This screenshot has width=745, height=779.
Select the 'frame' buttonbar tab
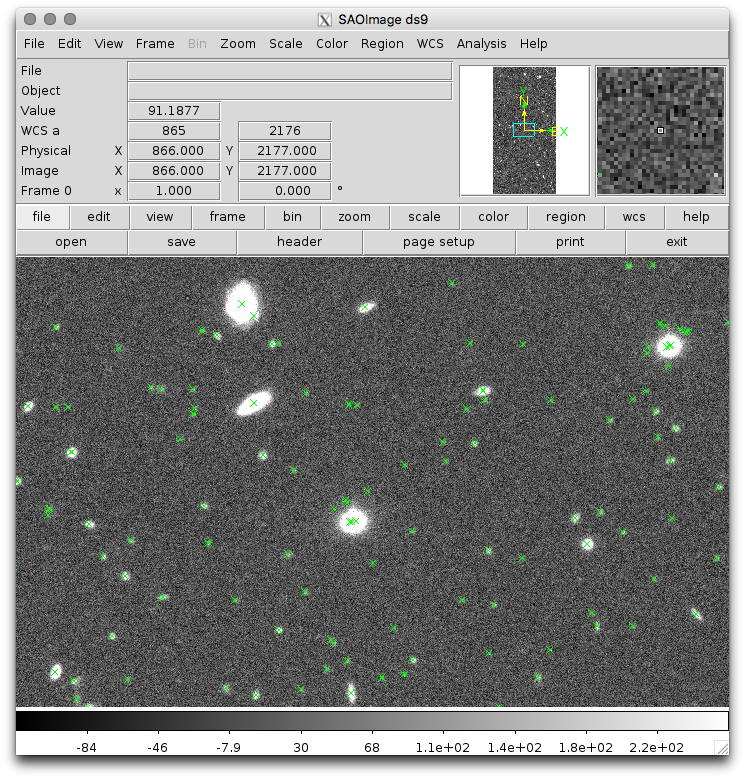click(227, 217)
